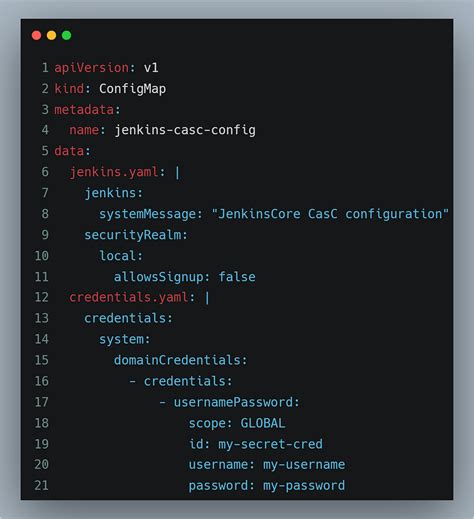Click the metadata key on line 3
Viewport: 474px width, 519px height.
(84, 109)
